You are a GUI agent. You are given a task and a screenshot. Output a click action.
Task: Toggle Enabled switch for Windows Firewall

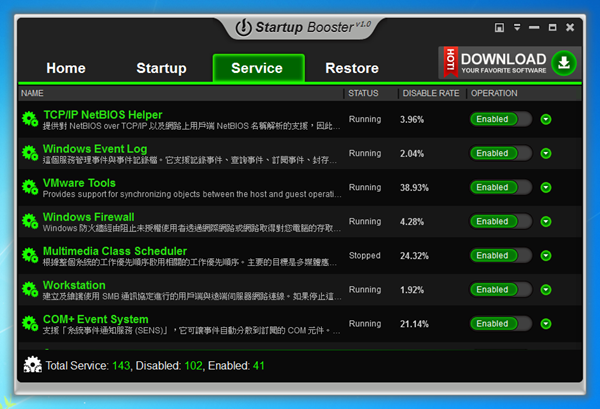[501, 221]
